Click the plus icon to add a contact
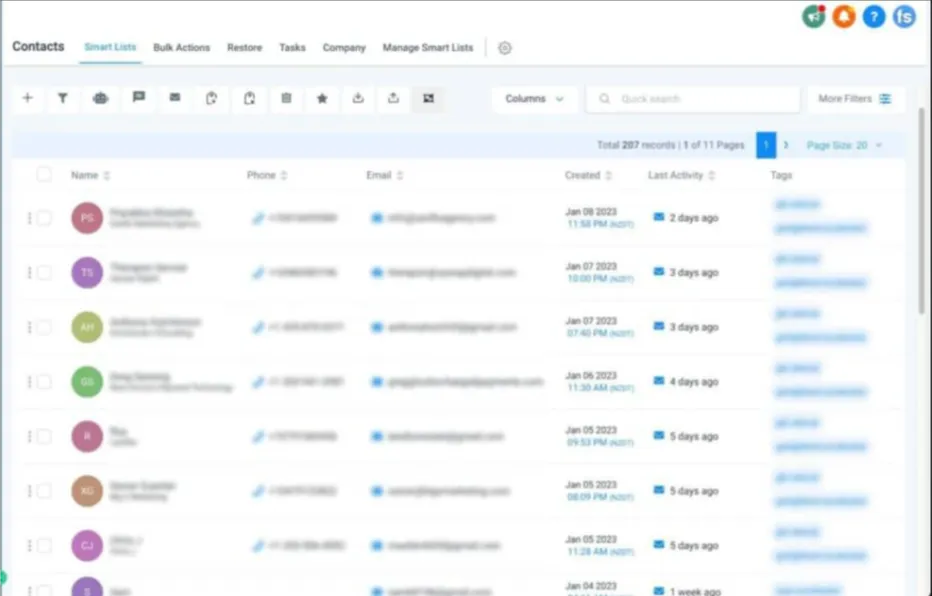Screen dimensions: 932x596 point(27,98)
